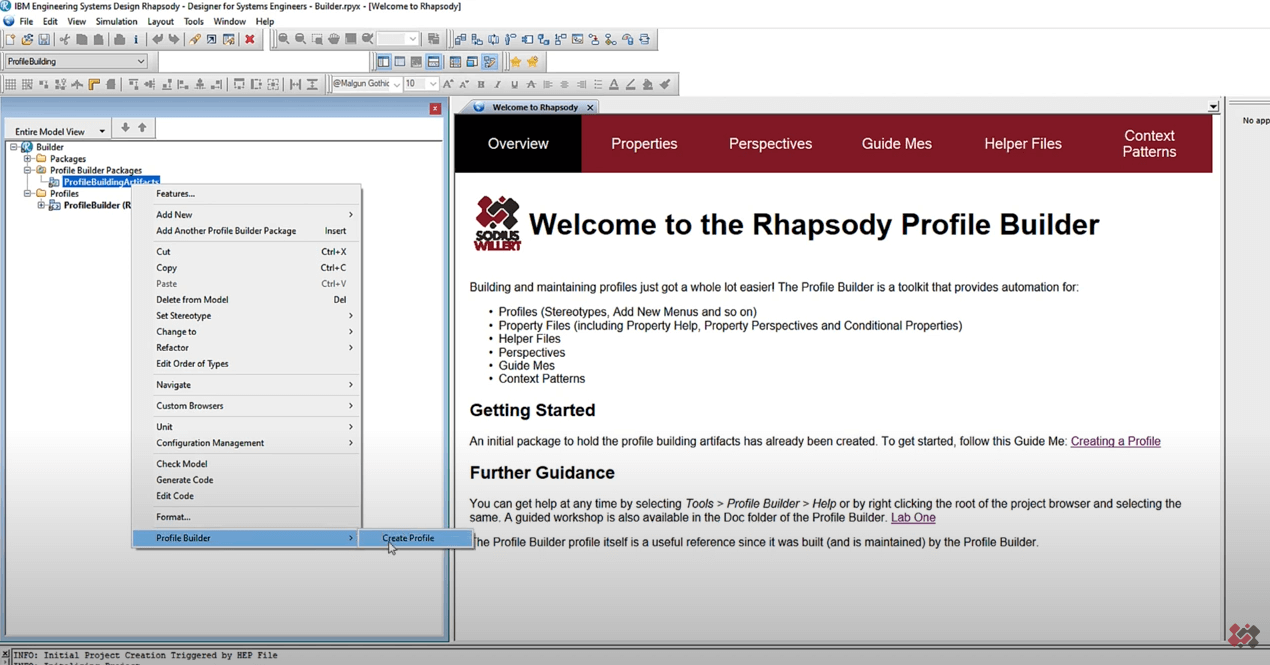Click the Zoom Out magnifier icon

[300, 39]
